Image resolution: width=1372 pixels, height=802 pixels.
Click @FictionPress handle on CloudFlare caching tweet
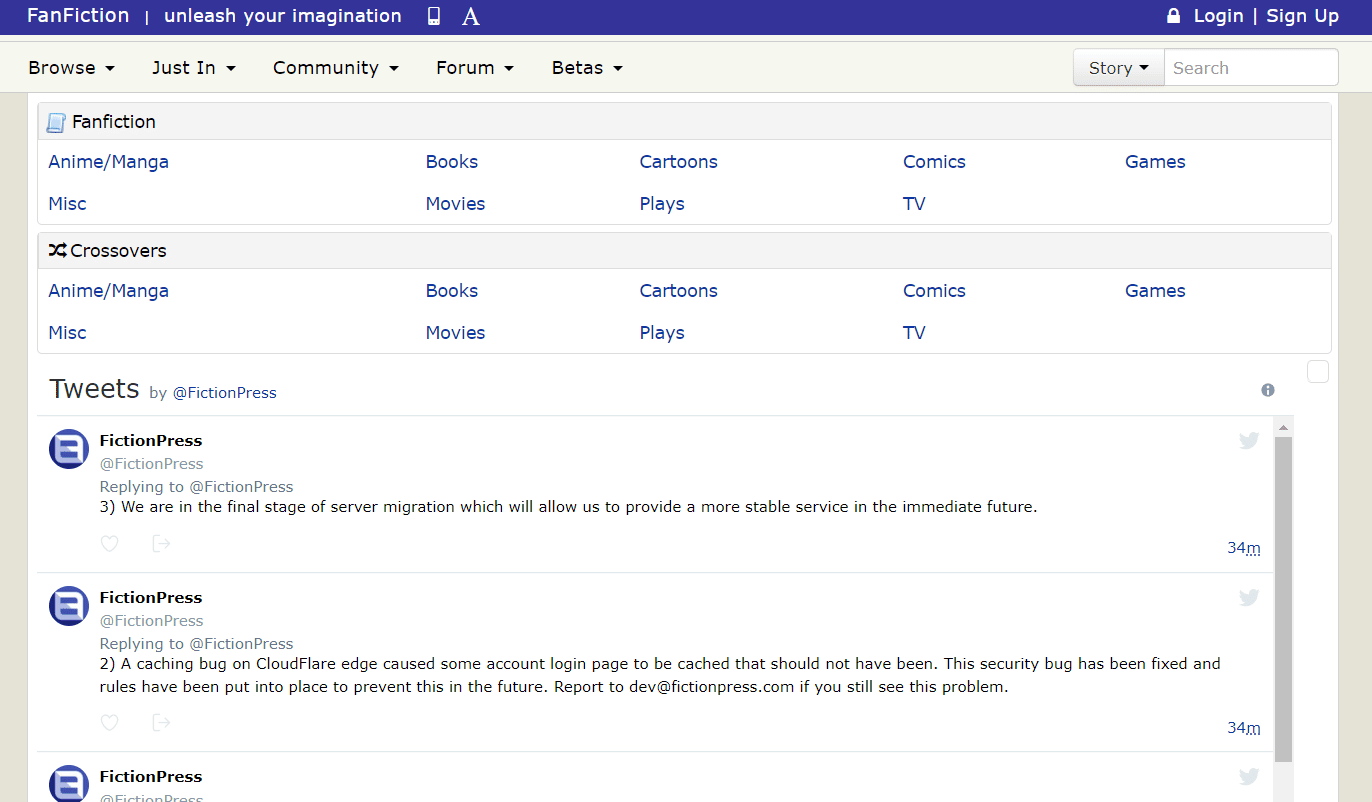[x=151, y=621]
